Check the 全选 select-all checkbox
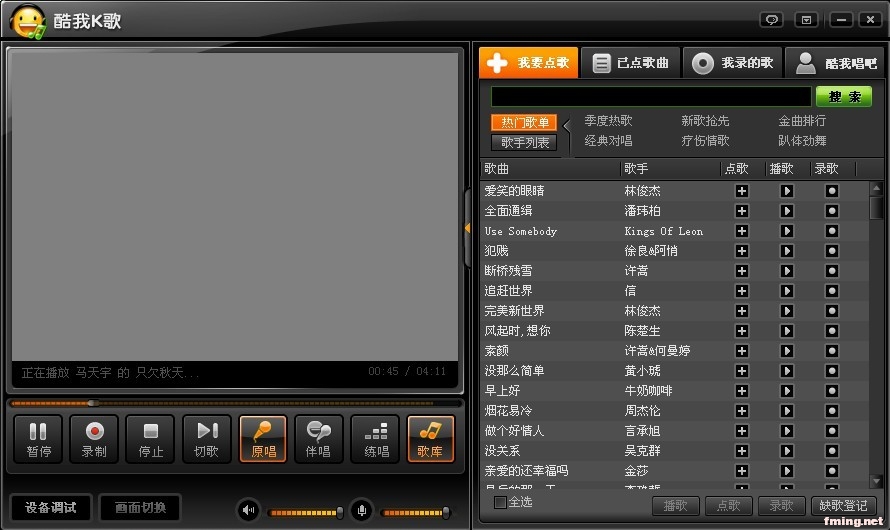890x530 pixels. (500, 502)
